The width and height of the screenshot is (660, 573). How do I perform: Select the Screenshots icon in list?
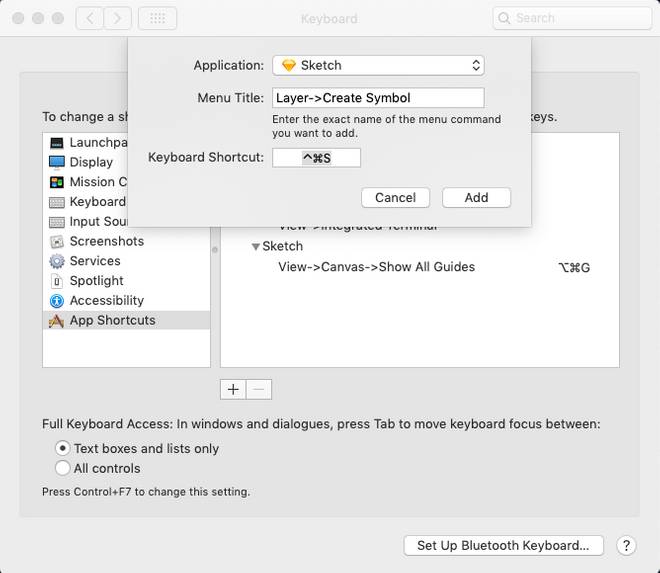coord(57,241)
